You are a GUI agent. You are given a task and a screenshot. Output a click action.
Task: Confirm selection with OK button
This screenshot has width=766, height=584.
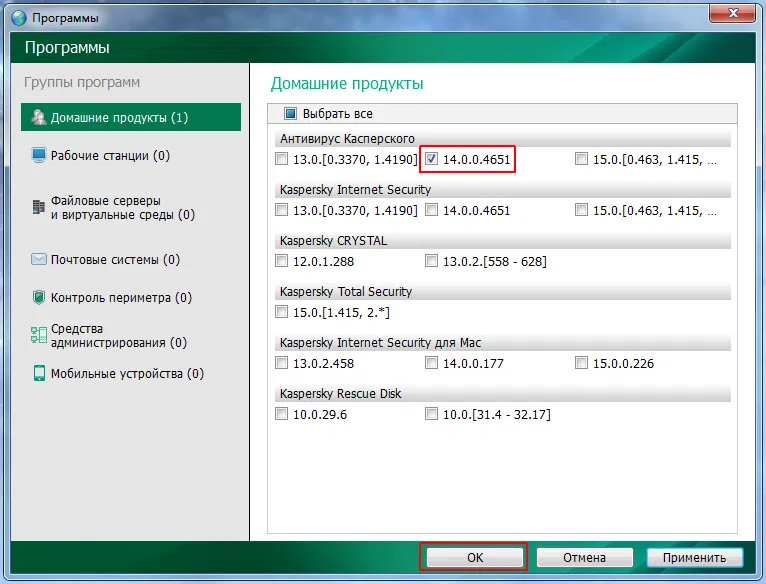(x=474, y=558)
